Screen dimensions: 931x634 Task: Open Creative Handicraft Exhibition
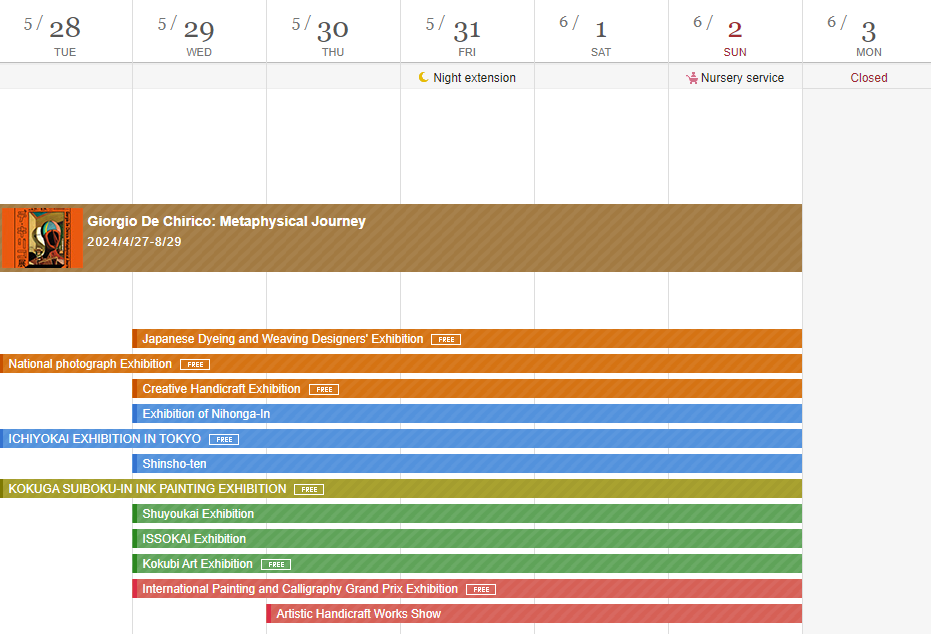467,388
